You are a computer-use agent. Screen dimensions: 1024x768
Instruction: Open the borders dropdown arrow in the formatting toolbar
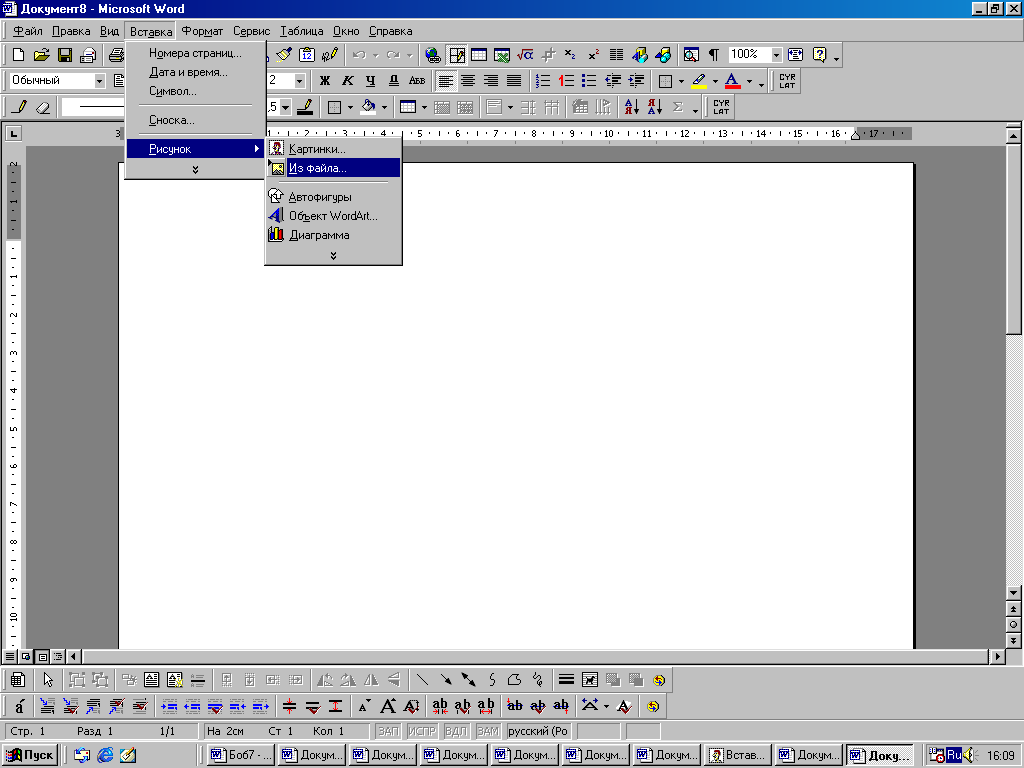(x=681, y=82)
